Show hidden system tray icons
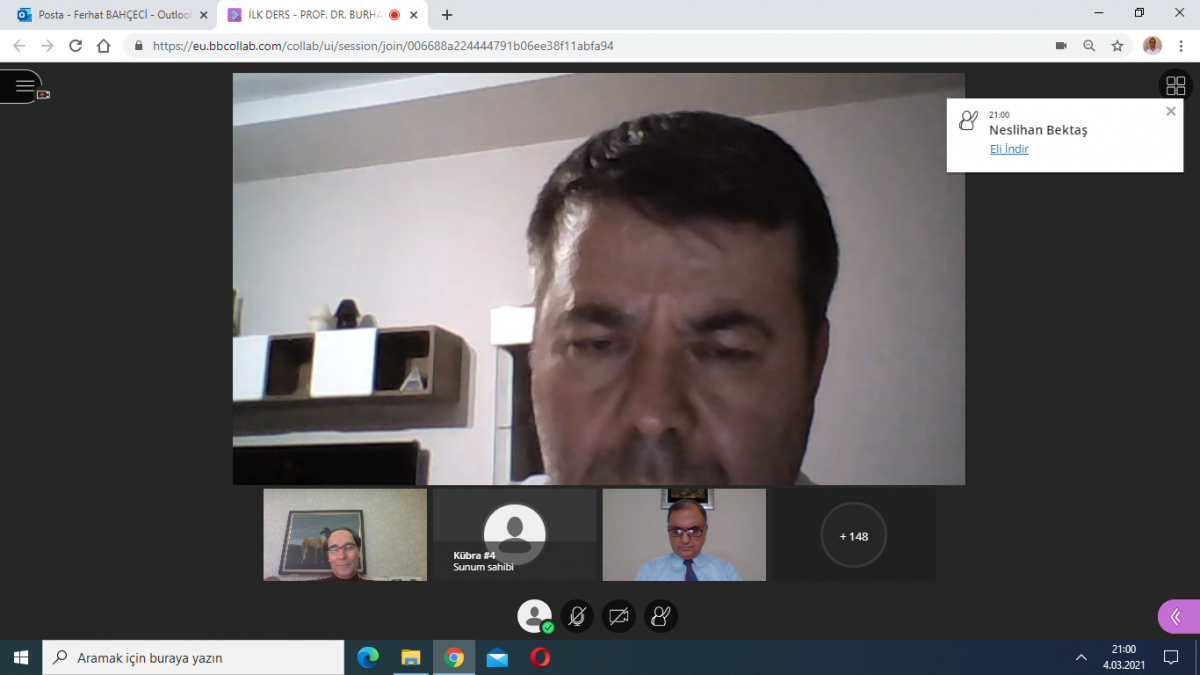The width and height of the screenshot is (1200, 675). [x=1081, y=657]
